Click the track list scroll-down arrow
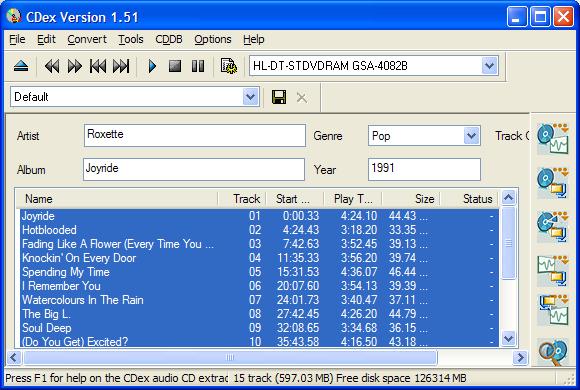Screen dimensions: 580x390 point(509,338)
